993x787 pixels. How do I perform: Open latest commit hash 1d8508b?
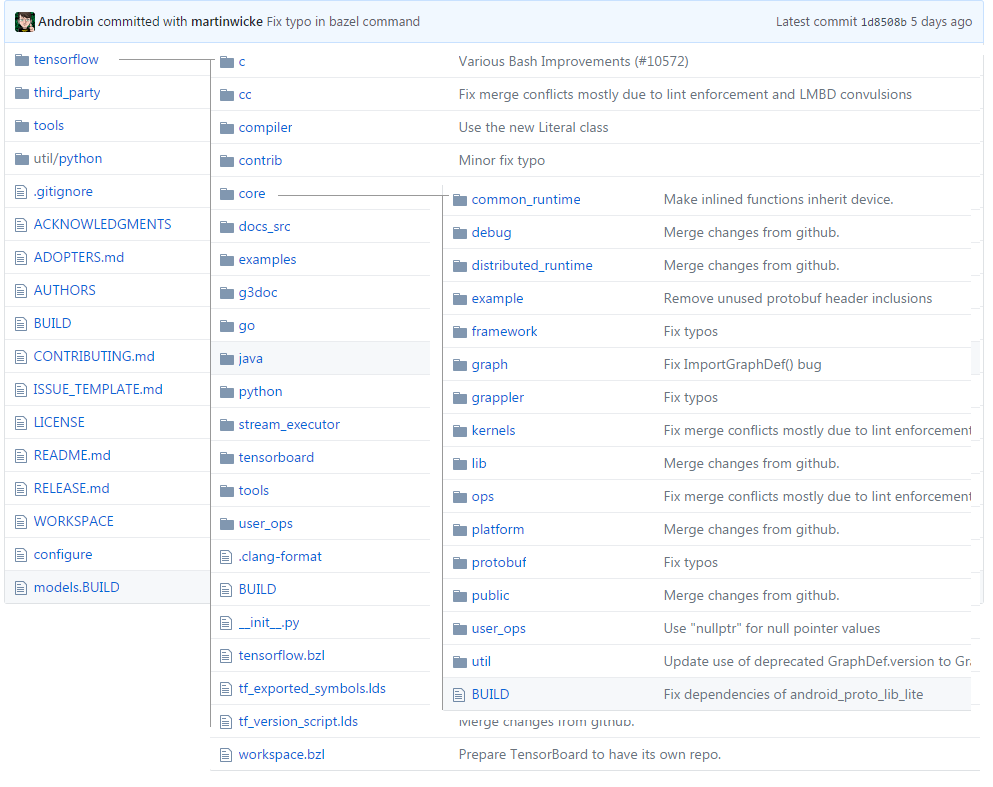pyautogui.click(x=883, y=22)
